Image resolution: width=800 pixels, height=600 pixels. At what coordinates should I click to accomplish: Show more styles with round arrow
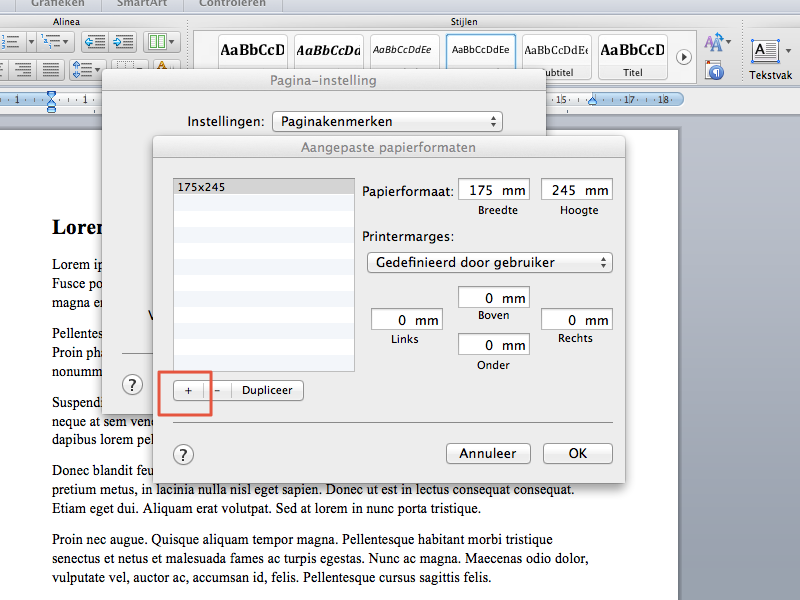click(x=684, y=57)
